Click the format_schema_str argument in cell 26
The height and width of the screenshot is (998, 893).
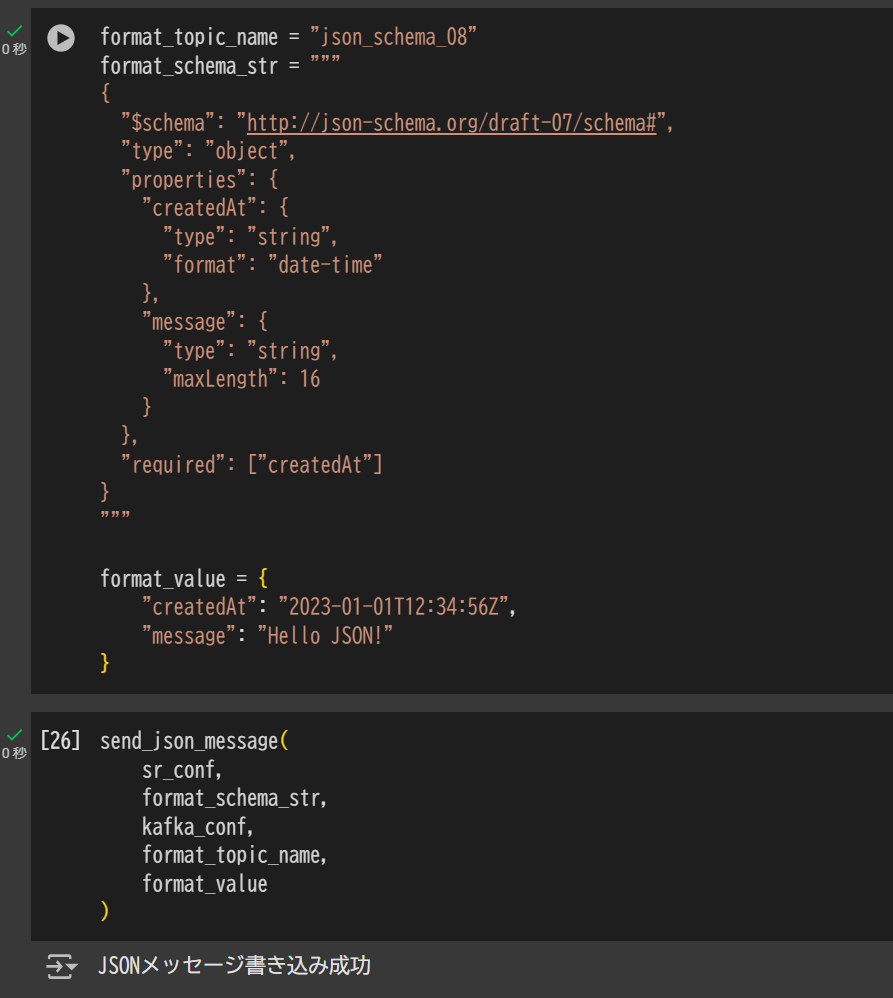234,798
